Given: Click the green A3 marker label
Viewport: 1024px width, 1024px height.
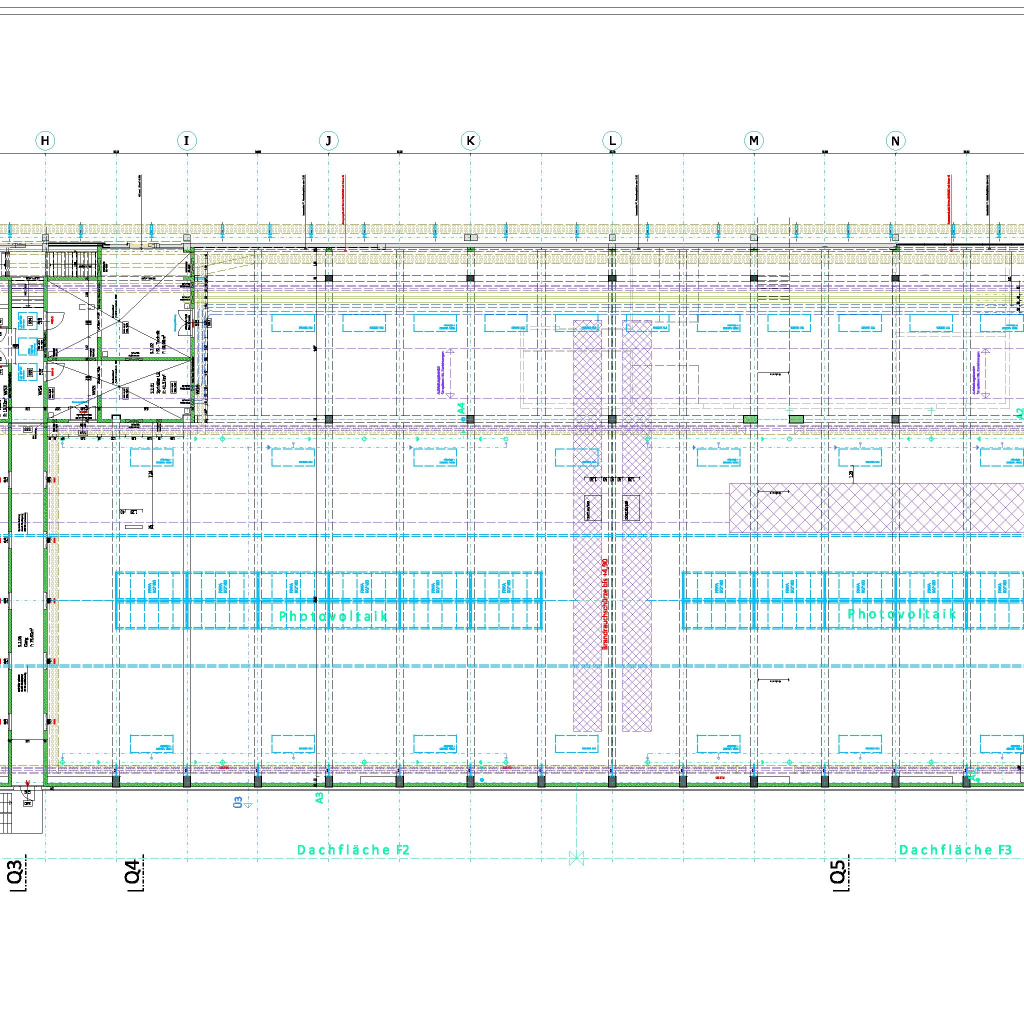Looking at the screenshot, I should click(319, 798).
